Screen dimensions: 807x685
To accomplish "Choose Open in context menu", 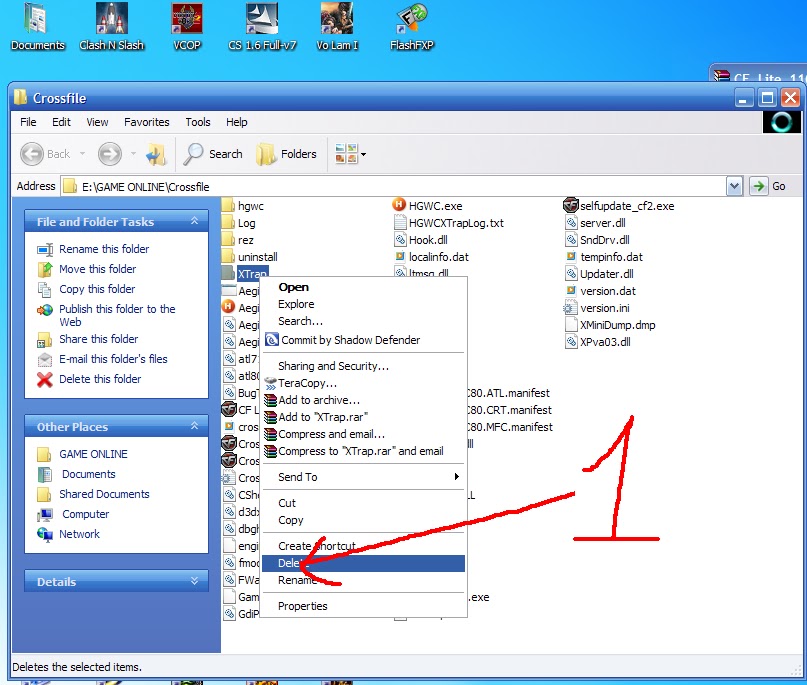I will point(363,287).
